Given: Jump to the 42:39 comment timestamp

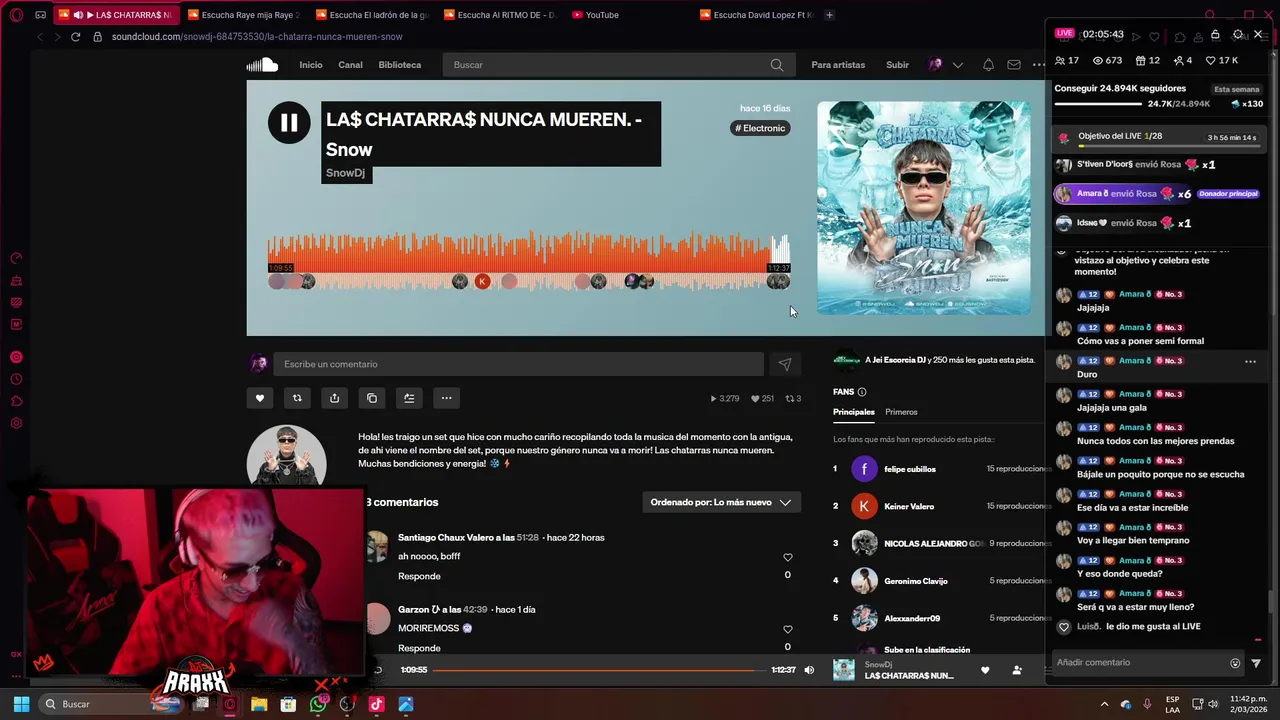Looking at the screenshot, I should (475, 610).
